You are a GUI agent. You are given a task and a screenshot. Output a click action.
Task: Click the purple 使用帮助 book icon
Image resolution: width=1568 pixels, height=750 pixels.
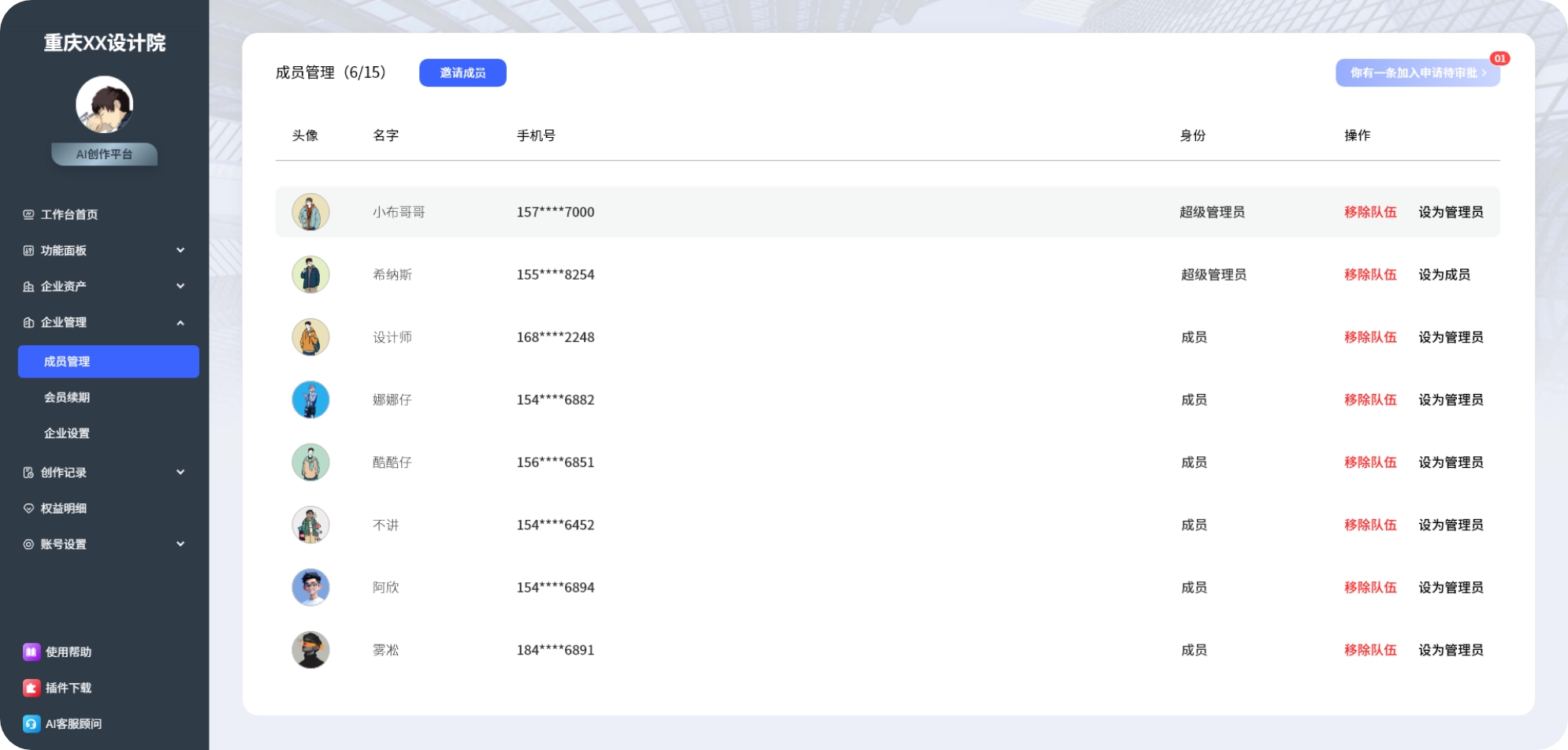click(x=31, y=652)
